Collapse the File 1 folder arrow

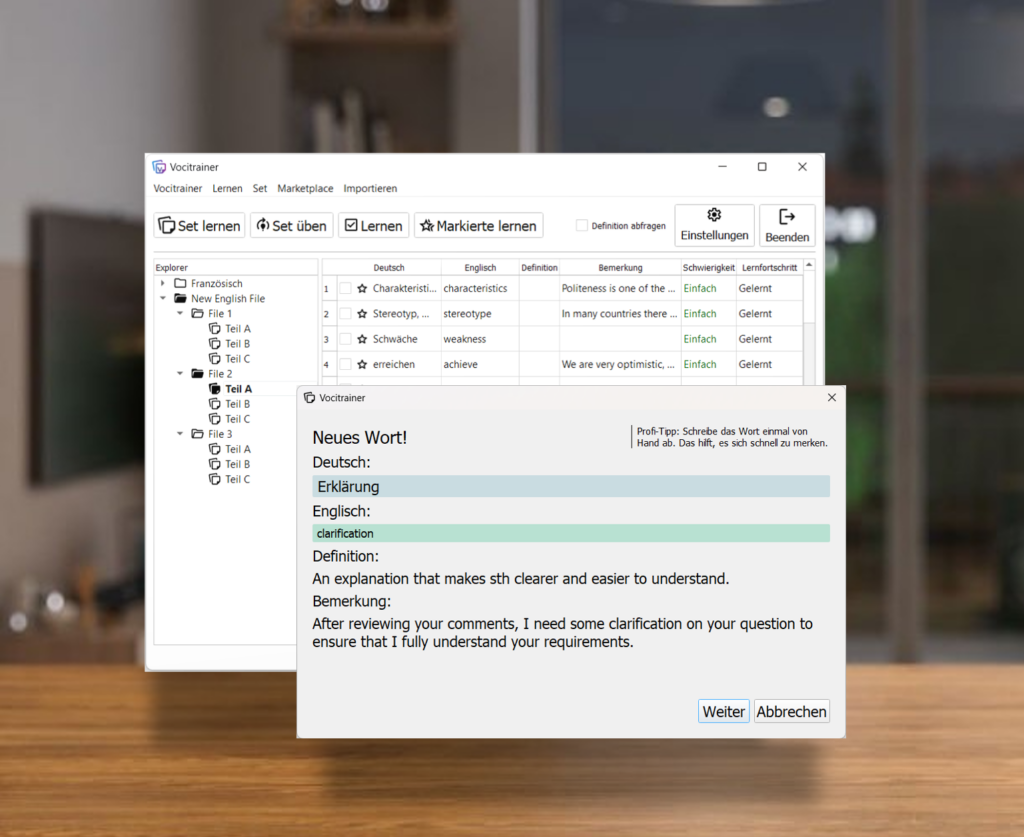click(180, 314)
